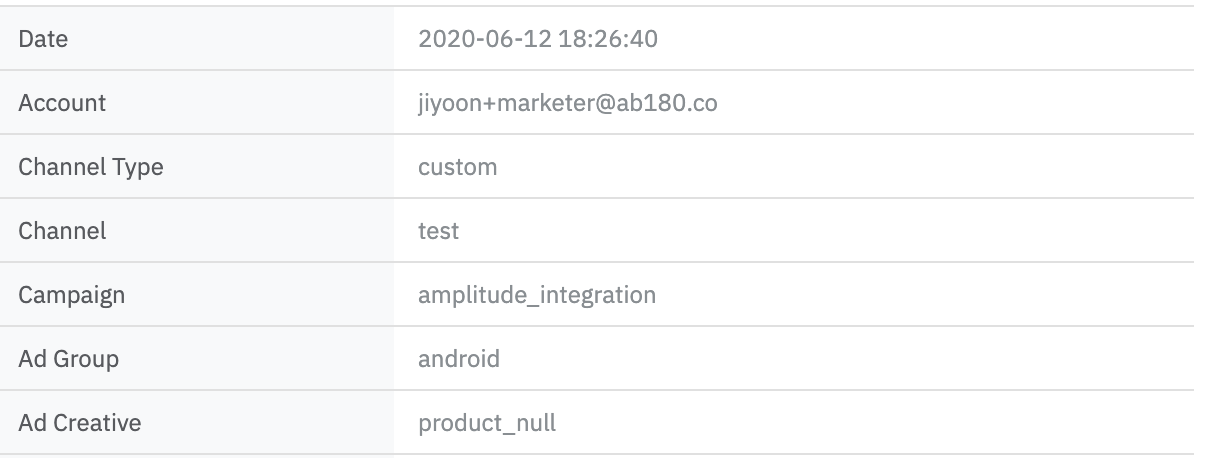This screenshot has height=458, width=1210.
Task: Click the word Type in Channel Type label
Action: pos(139,168)
